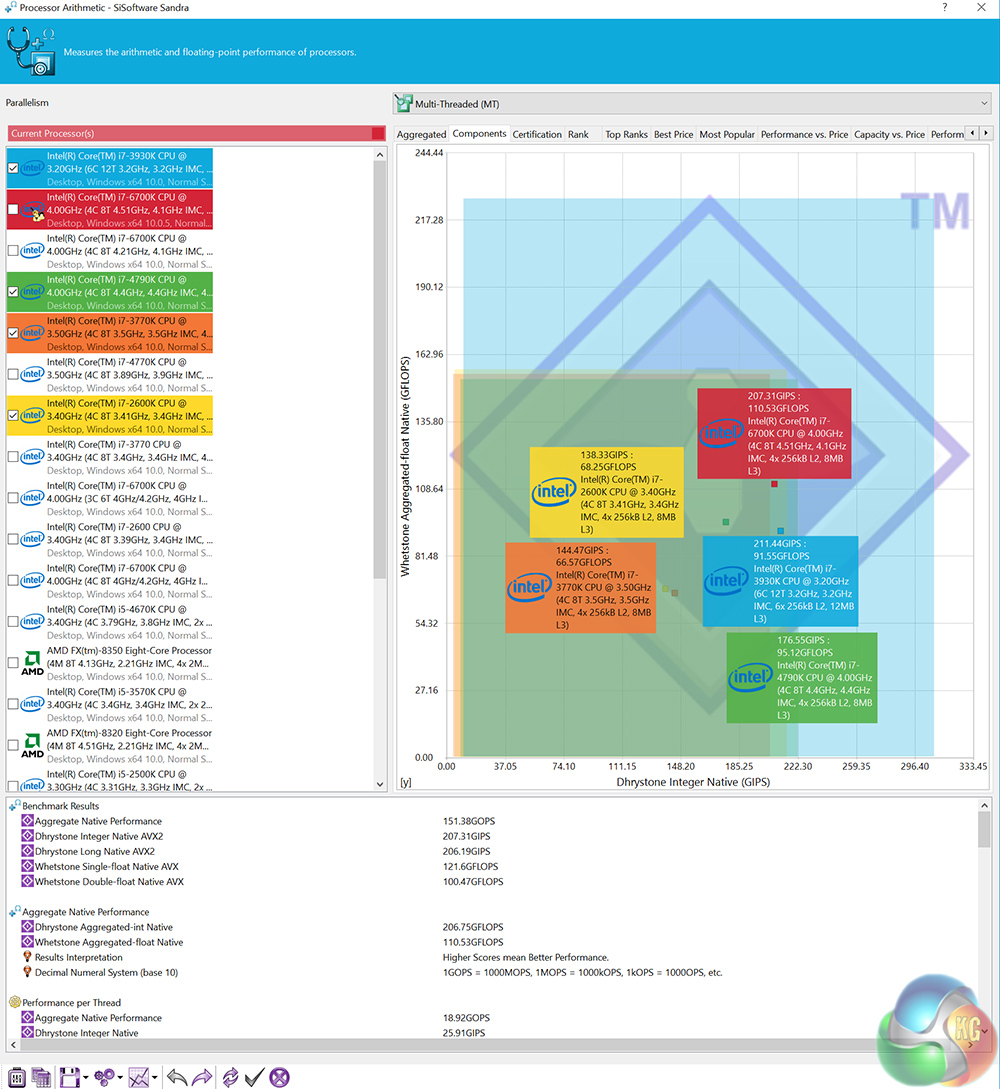Click the floppy disk save icon
Image resolution: width=1000 pixels, height=1089 pixels.
(x=69, y=1077)
